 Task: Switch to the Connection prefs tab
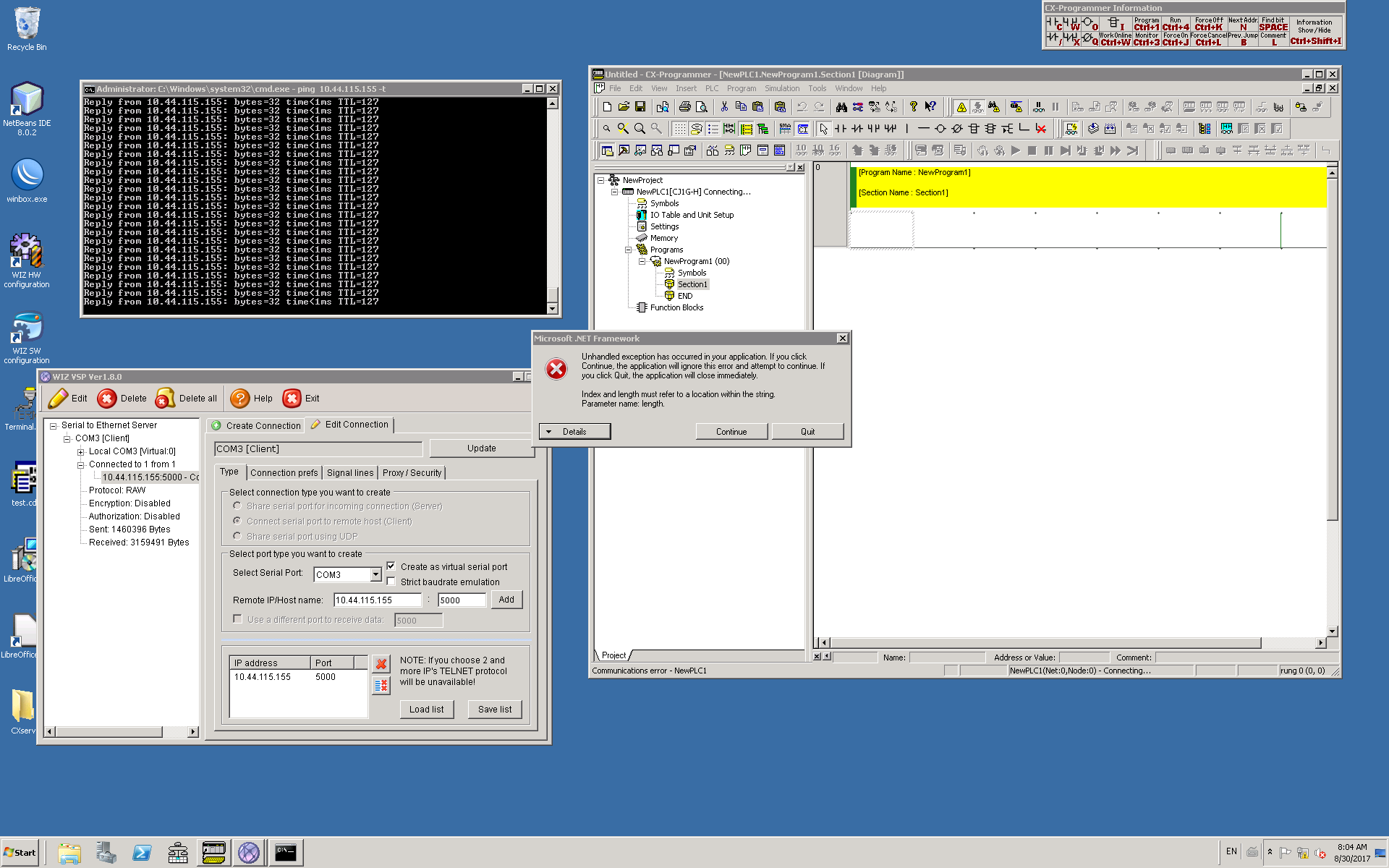tap(284, 472)
